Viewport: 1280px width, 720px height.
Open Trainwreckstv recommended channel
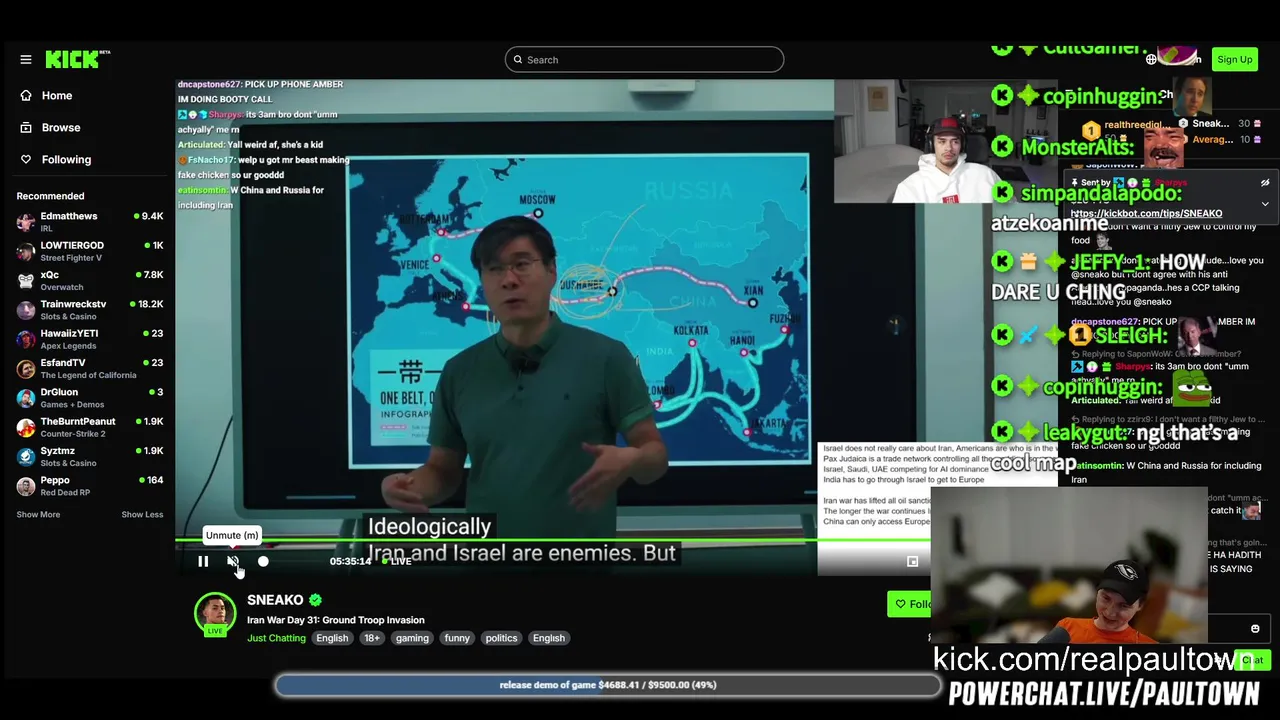coord(89,310)
